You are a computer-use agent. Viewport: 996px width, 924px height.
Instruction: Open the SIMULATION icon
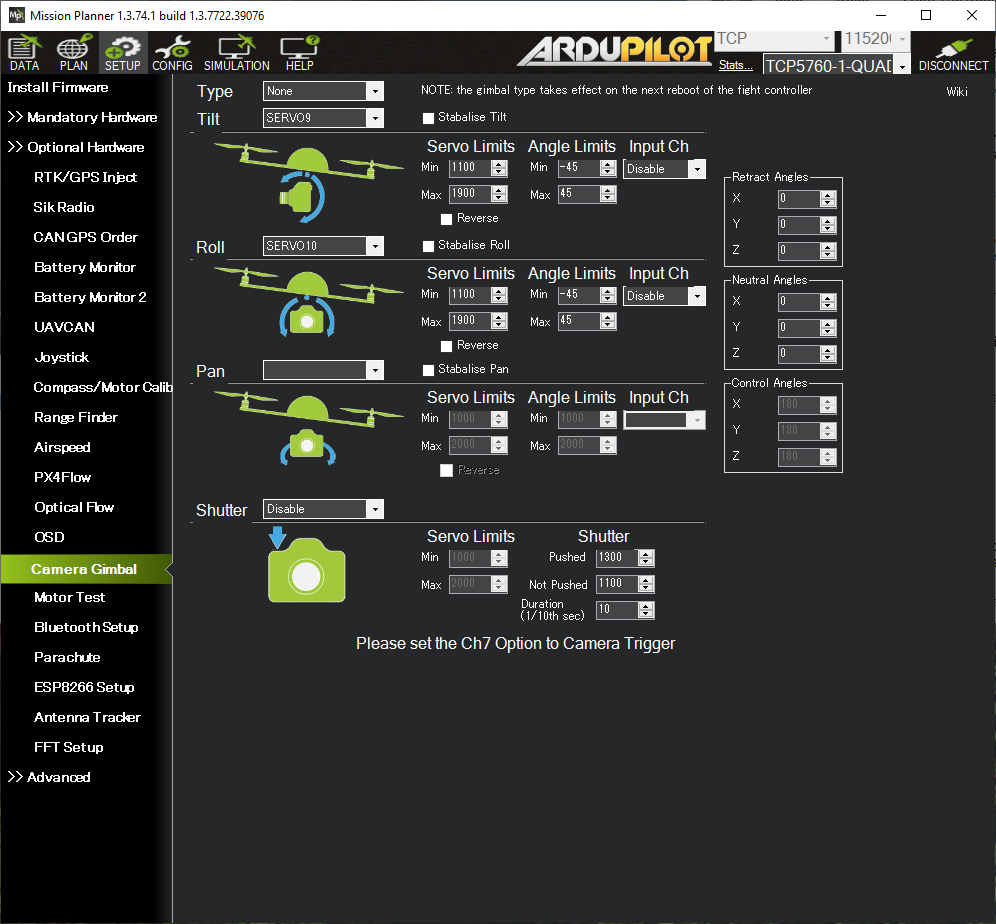(236, 53)
